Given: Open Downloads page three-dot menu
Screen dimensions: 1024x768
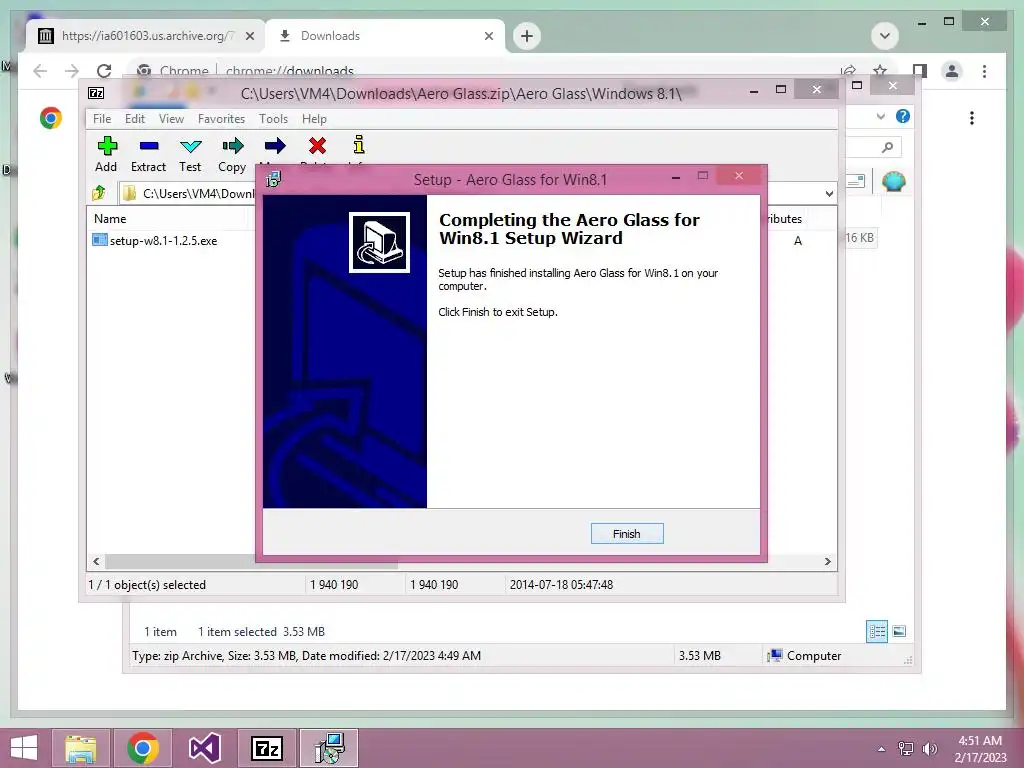Looking at the screenshot, I should point(972,118).
